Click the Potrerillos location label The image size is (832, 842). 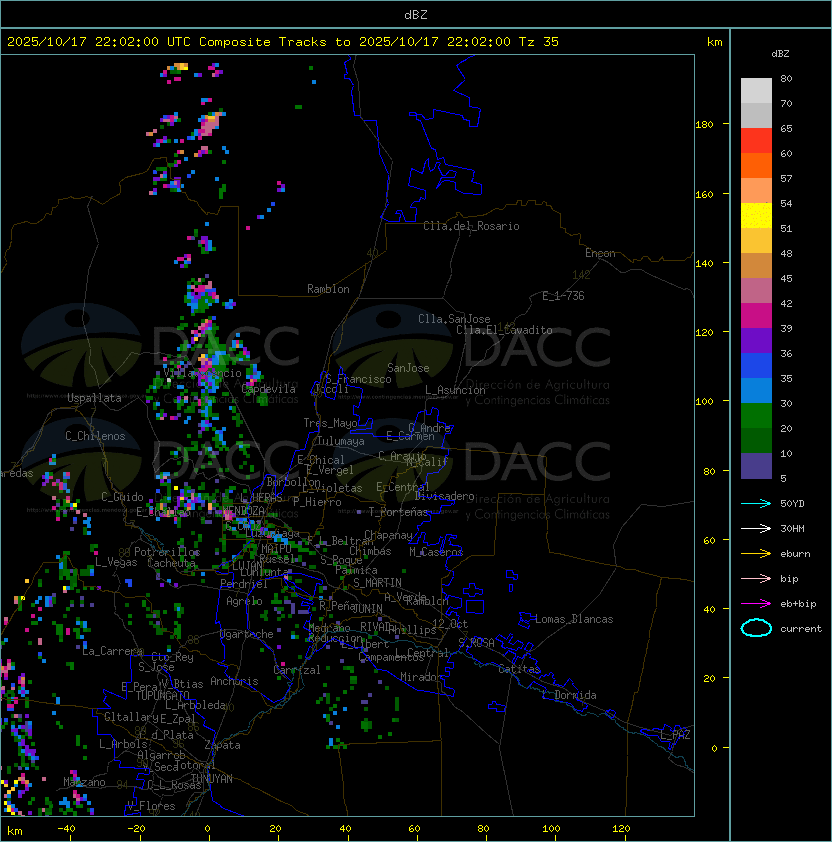[x=167, y=552]
